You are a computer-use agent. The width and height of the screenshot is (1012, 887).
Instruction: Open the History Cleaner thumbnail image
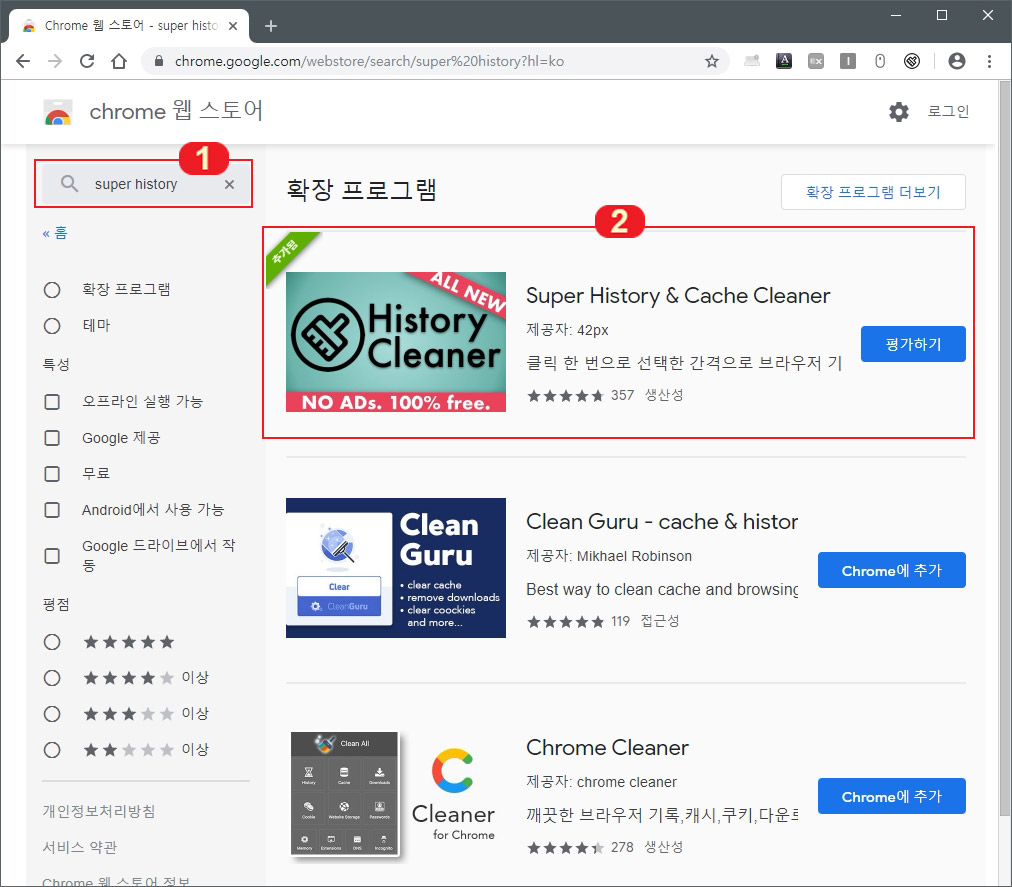pyautogui.click(x=396, y=342)
